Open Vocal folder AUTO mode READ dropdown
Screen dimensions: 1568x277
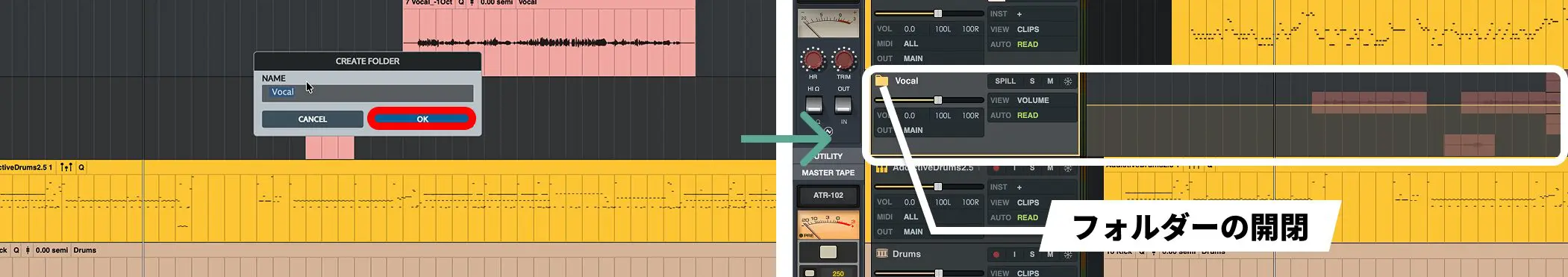tap(1033, 116)
